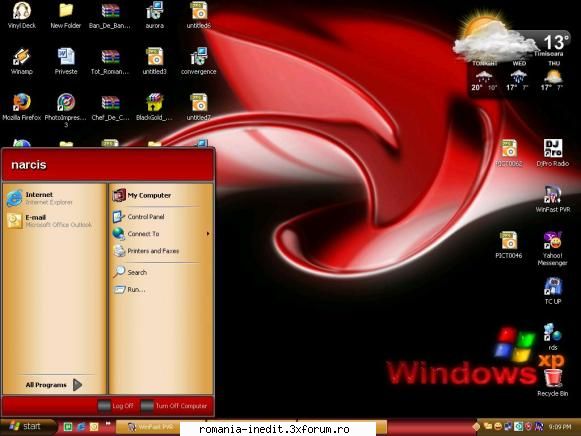Expand the All Programs list
The height and width of the screenshot is (436, 581).
[x=54, y=385]
